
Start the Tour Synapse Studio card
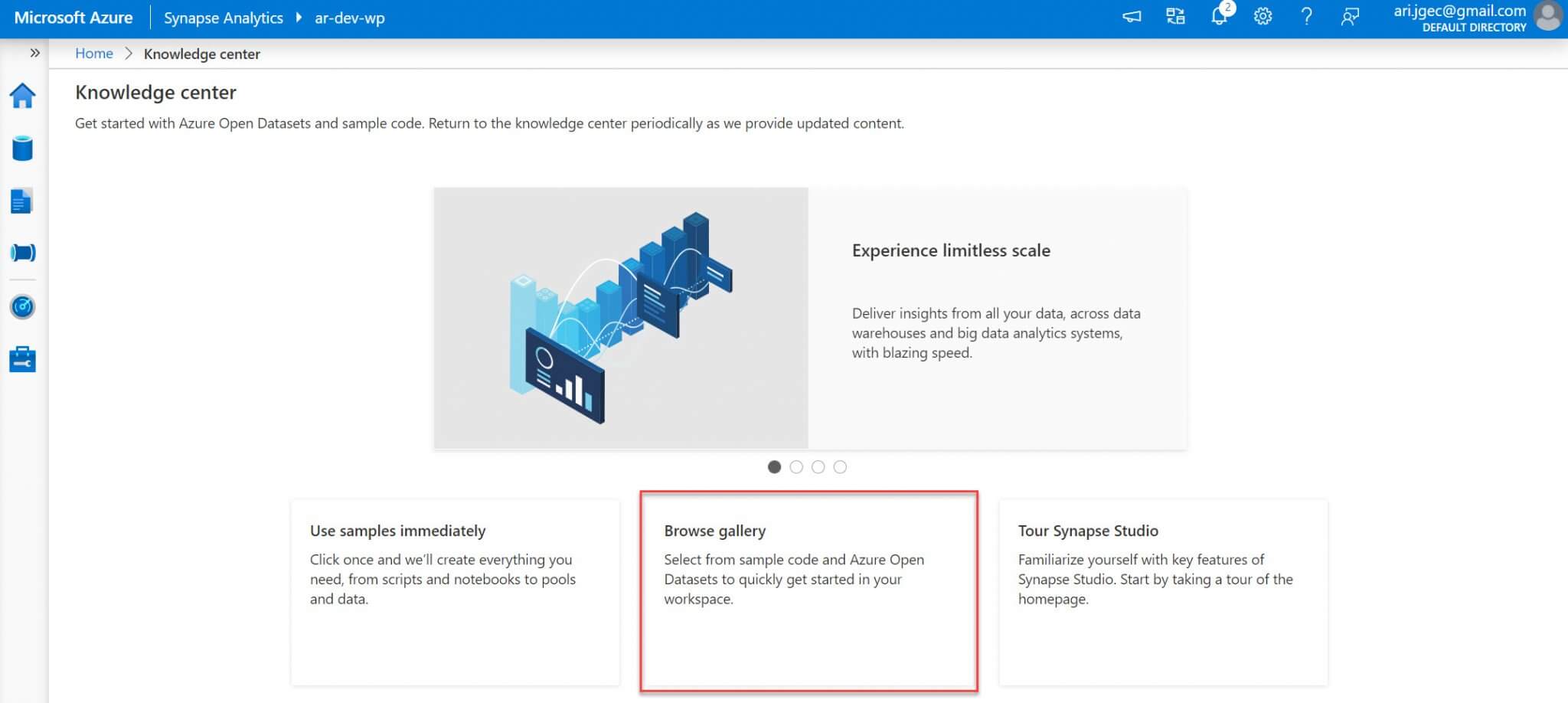(x=1162, y=591)
